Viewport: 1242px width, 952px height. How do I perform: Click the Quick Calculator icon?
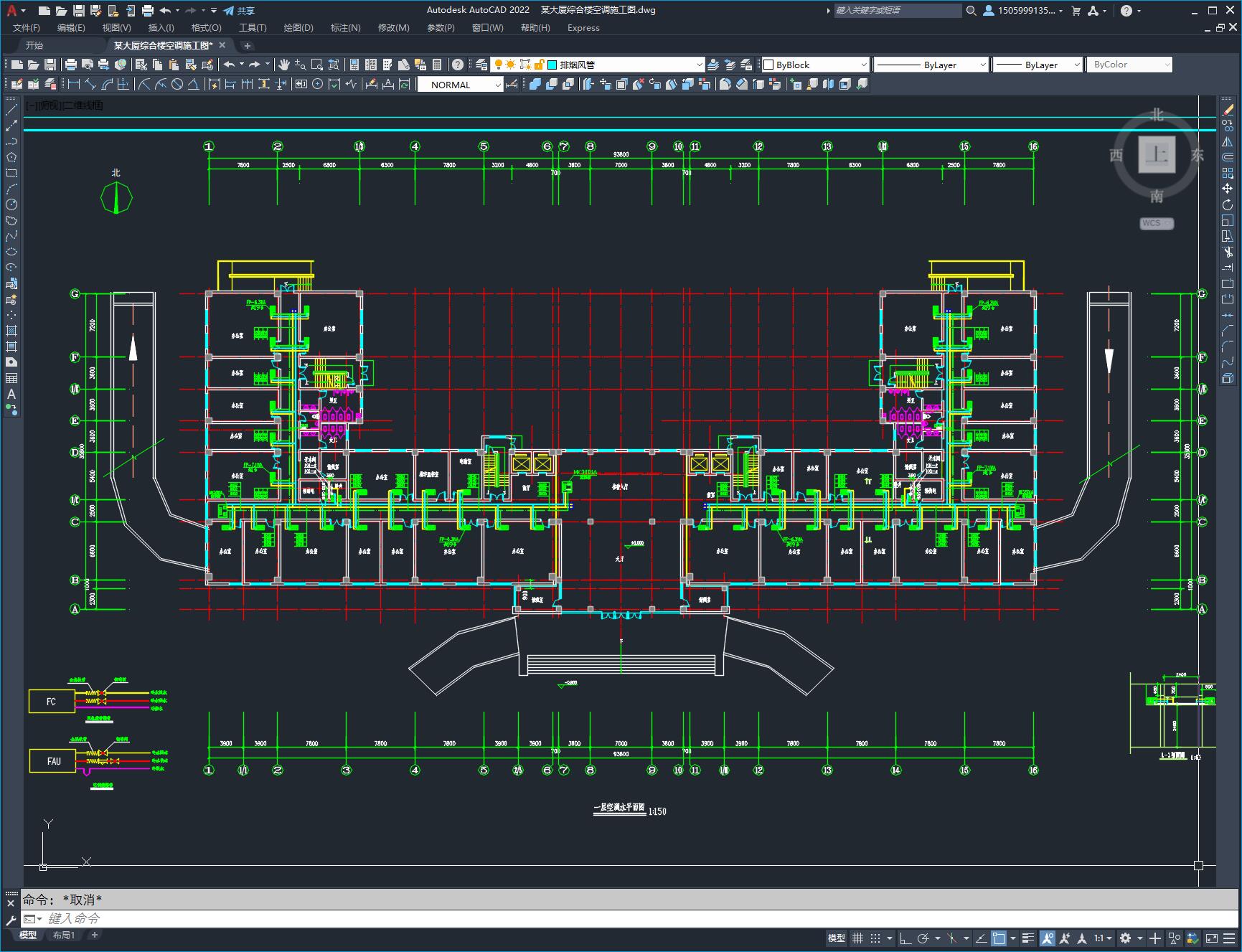[437, 65]
